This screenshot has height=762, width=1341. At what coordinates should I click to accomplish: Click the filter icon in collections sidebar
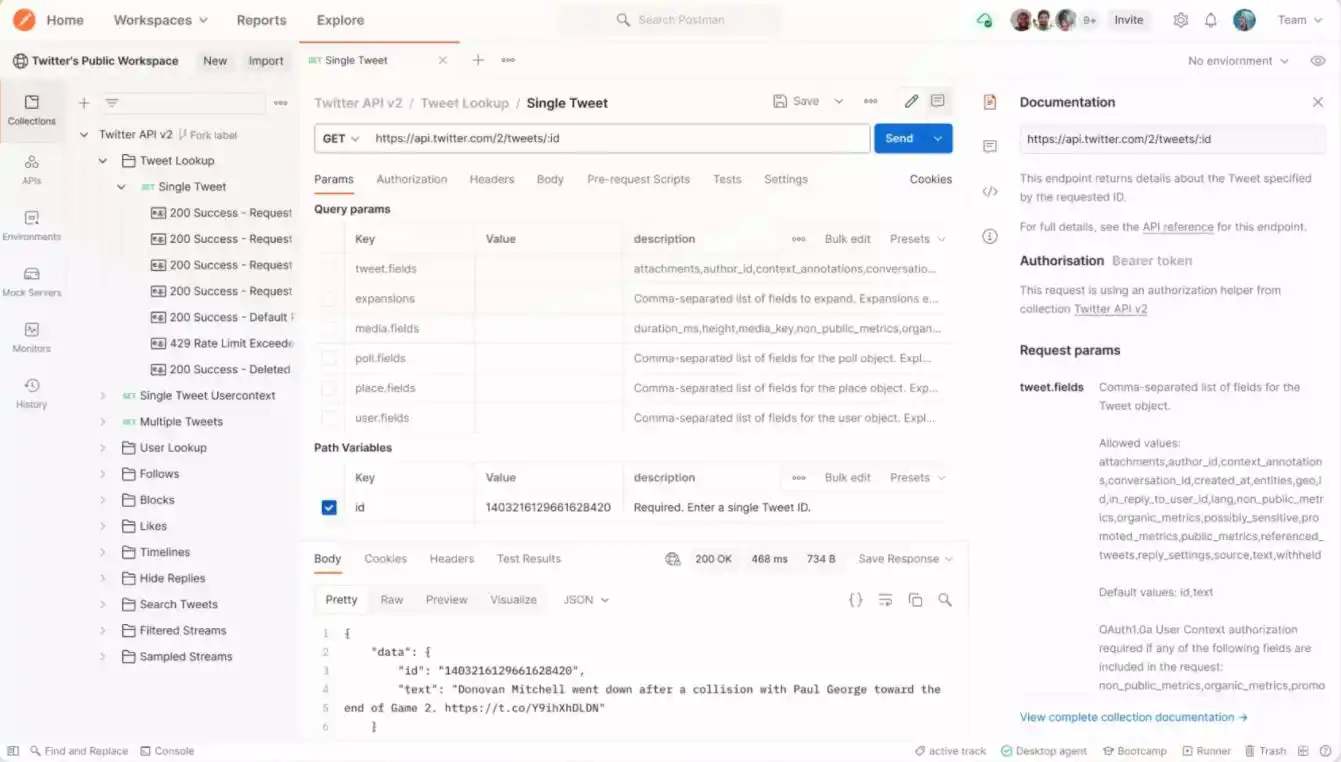pyautogui.click(x=112, y=103)
